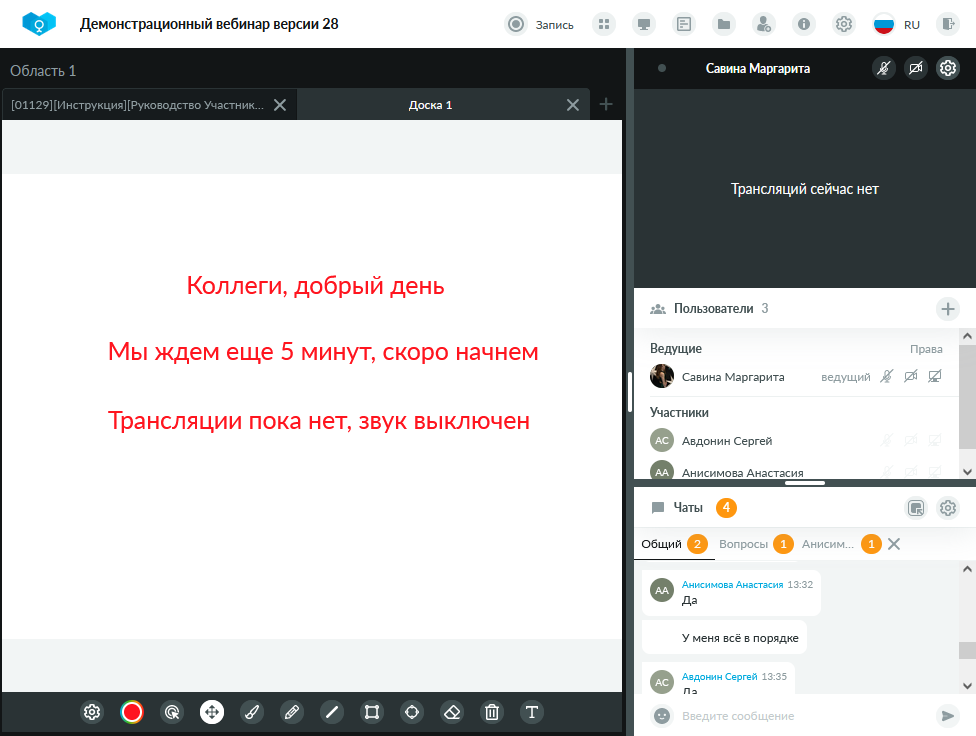Select the eraser tool
Viewport: 976px width, 736px height.
(452, 712)
